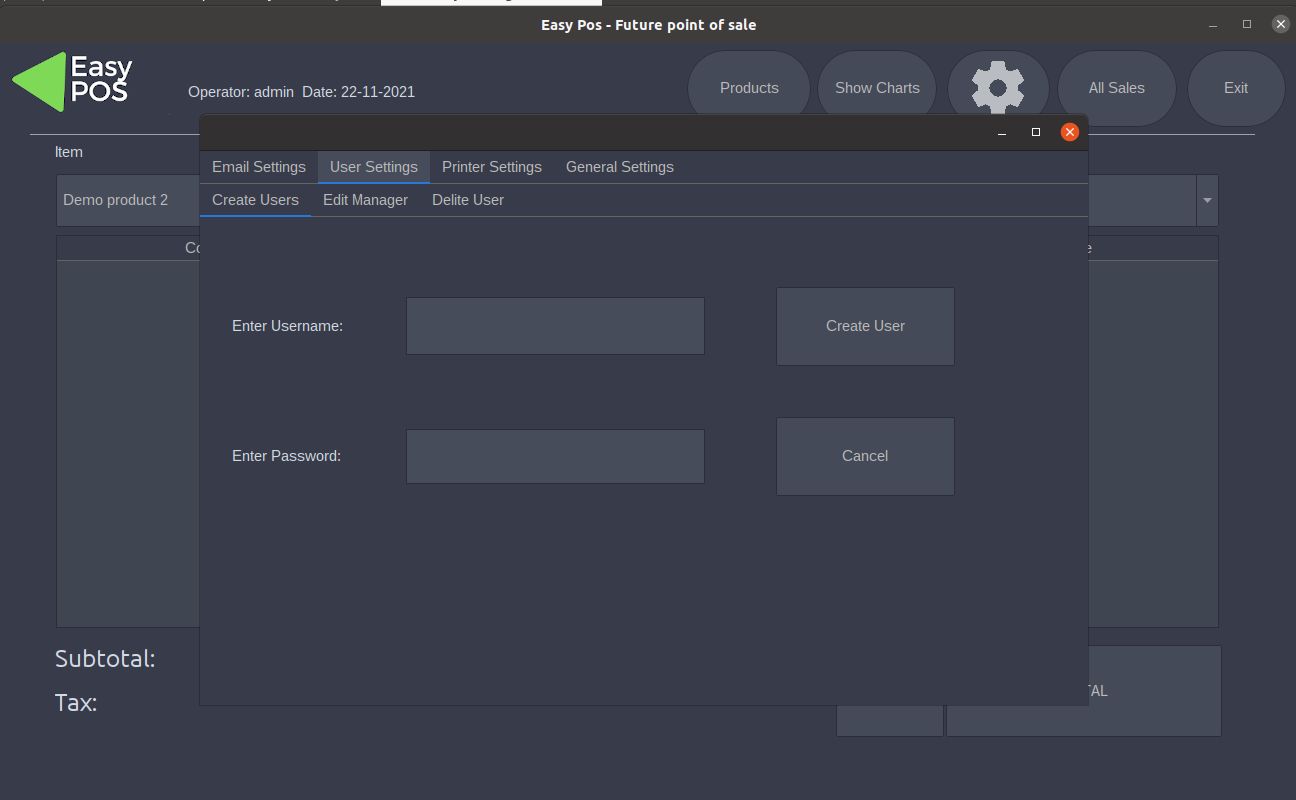
Task: Minimize the settings dialog window
Action: (1002, 132)
